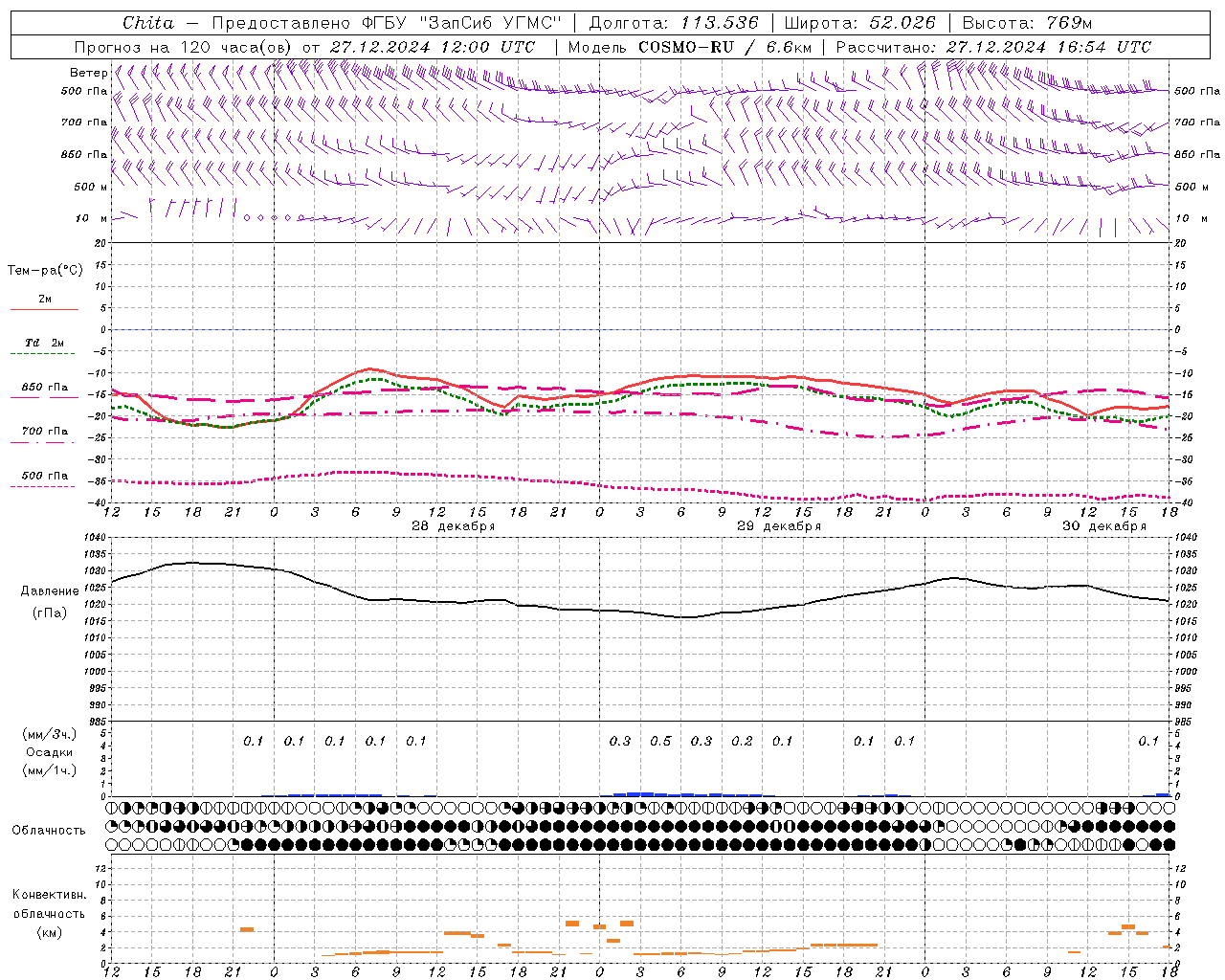Click the "Ветер" wind panel label
Image resolution: width=1225 pixels, height=980 pixels.
pyautogui.click(x=89, y=73)
